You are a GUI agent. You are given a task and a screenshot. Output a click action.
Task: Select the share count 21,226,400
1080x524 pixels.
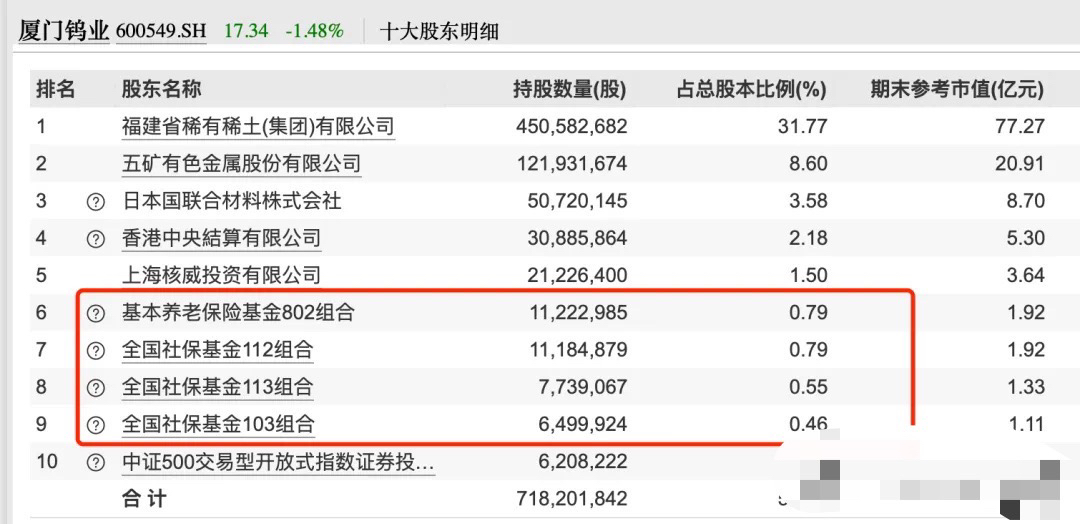577,275
